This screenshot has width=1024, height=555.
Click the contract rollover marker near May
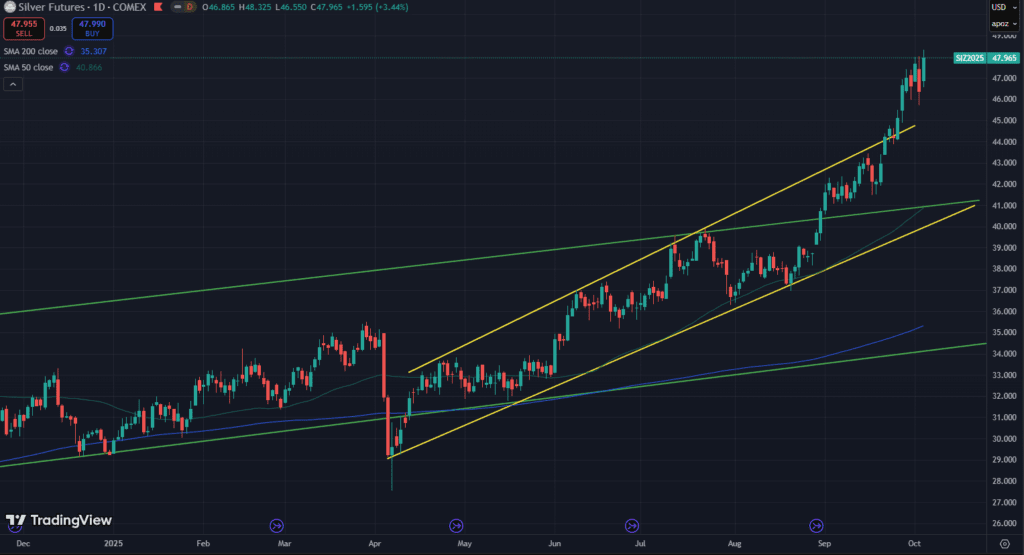(x=456, y=525)
